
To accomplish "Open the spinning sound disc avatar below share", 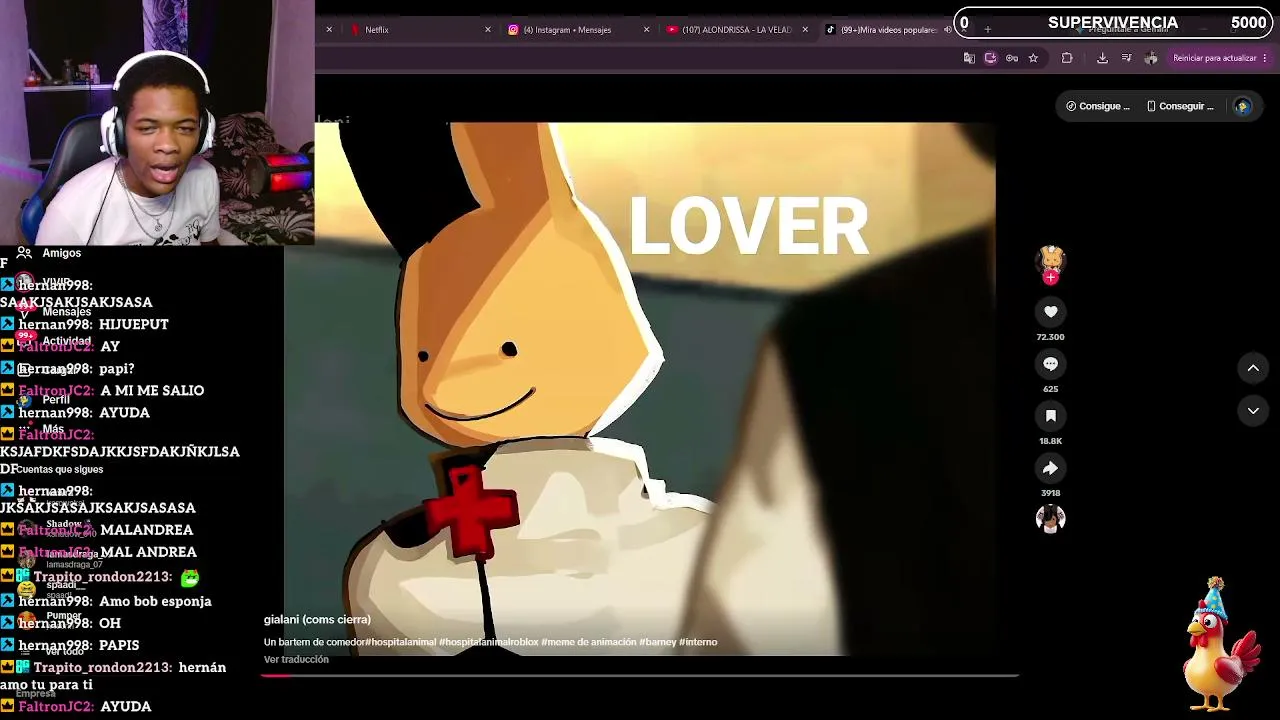I will pyautogui.click(x=1050, y=518).
